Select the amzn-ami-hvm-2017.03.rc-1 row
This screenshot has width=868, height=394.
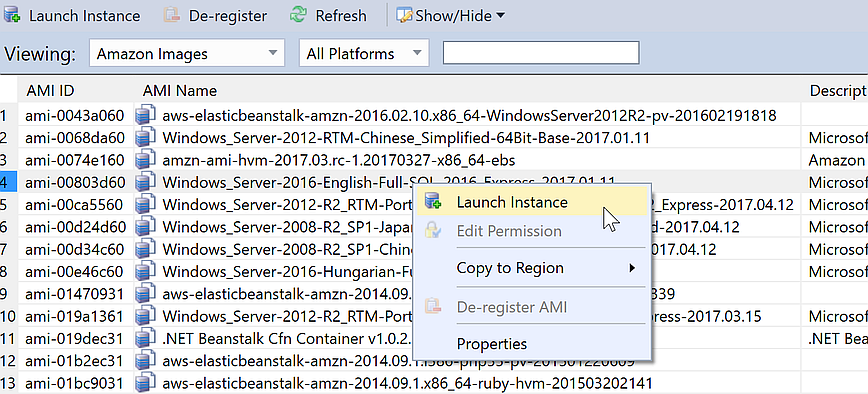click(434, 160)
